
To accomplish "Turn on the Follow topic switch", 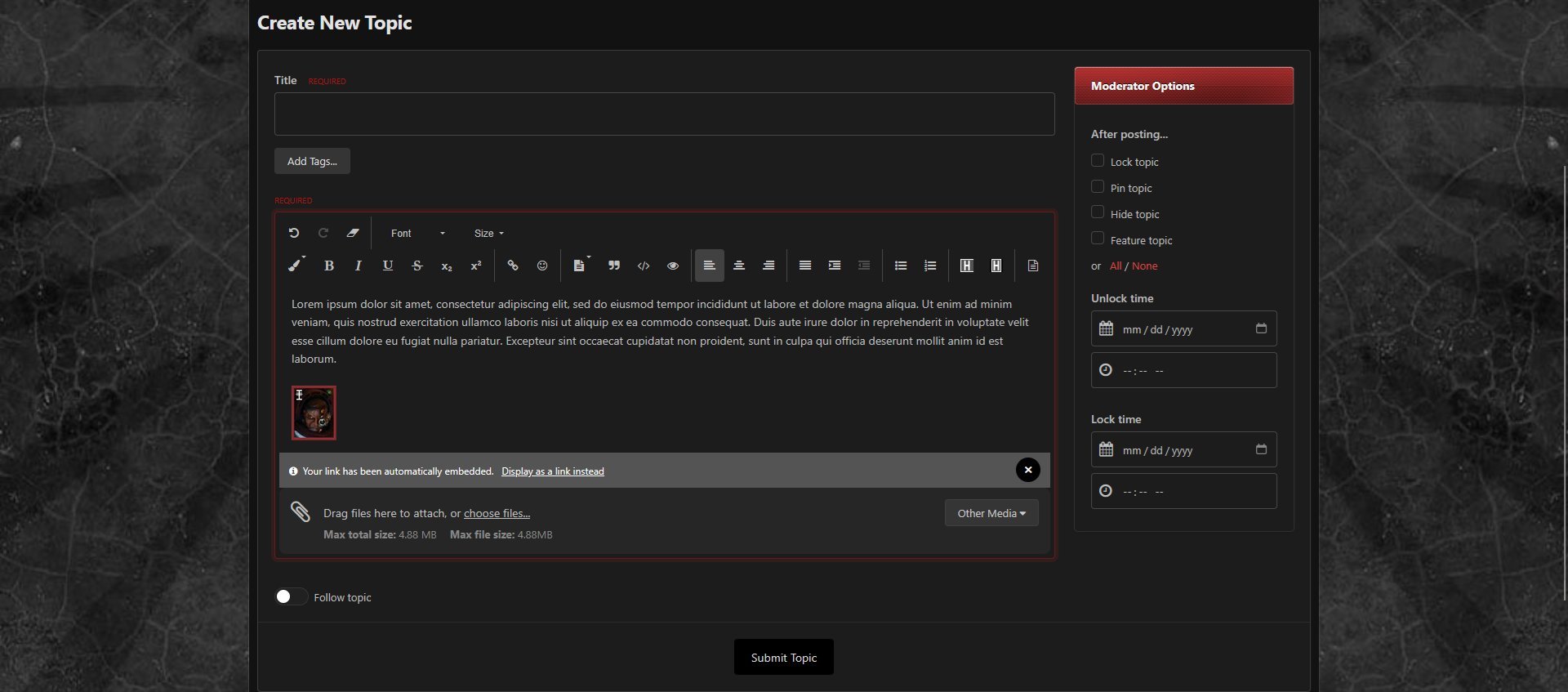I will tap(291, 597).
